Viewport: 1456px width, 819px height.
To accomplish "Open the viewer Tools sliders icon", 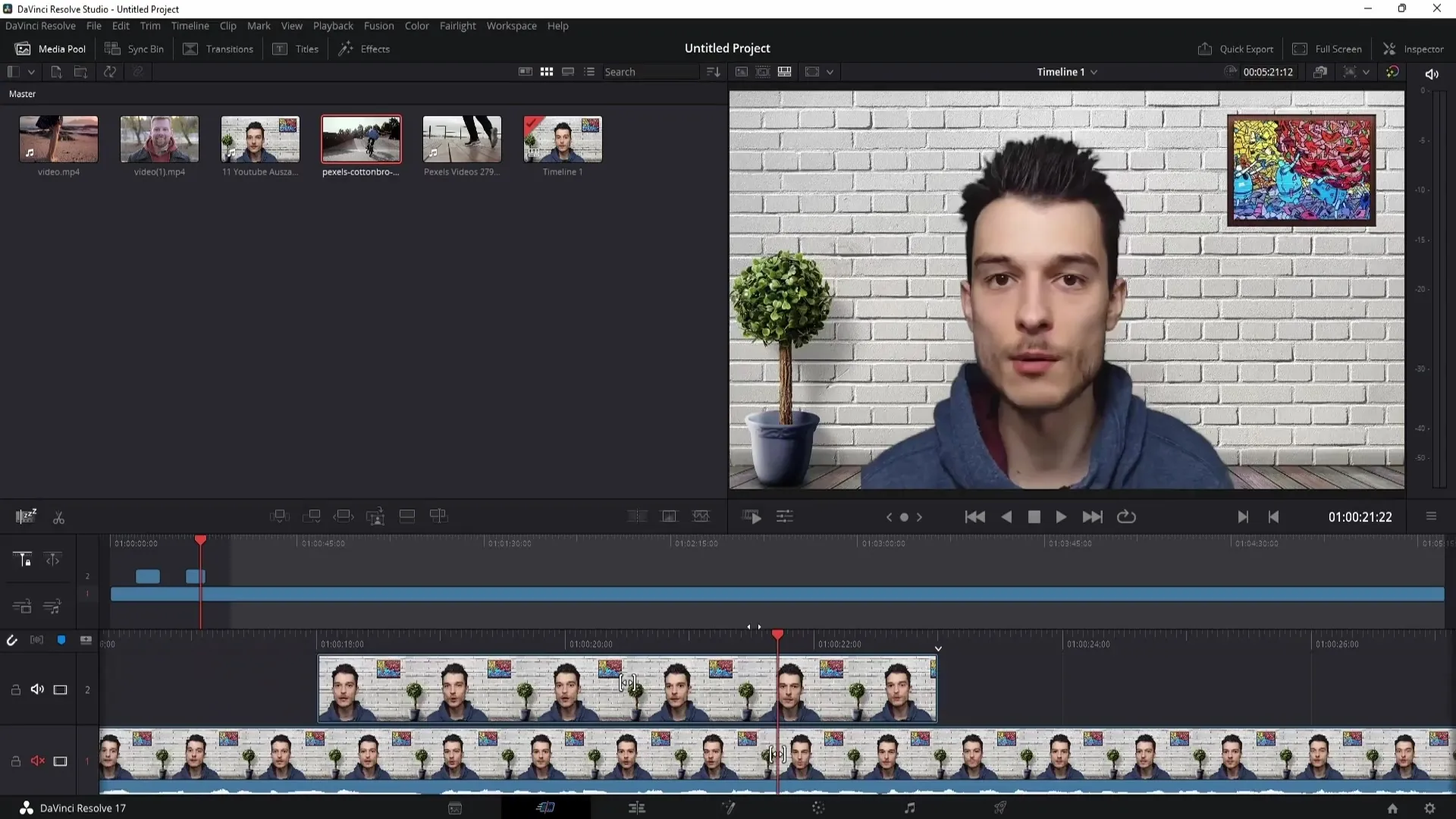I will [784, 517].
